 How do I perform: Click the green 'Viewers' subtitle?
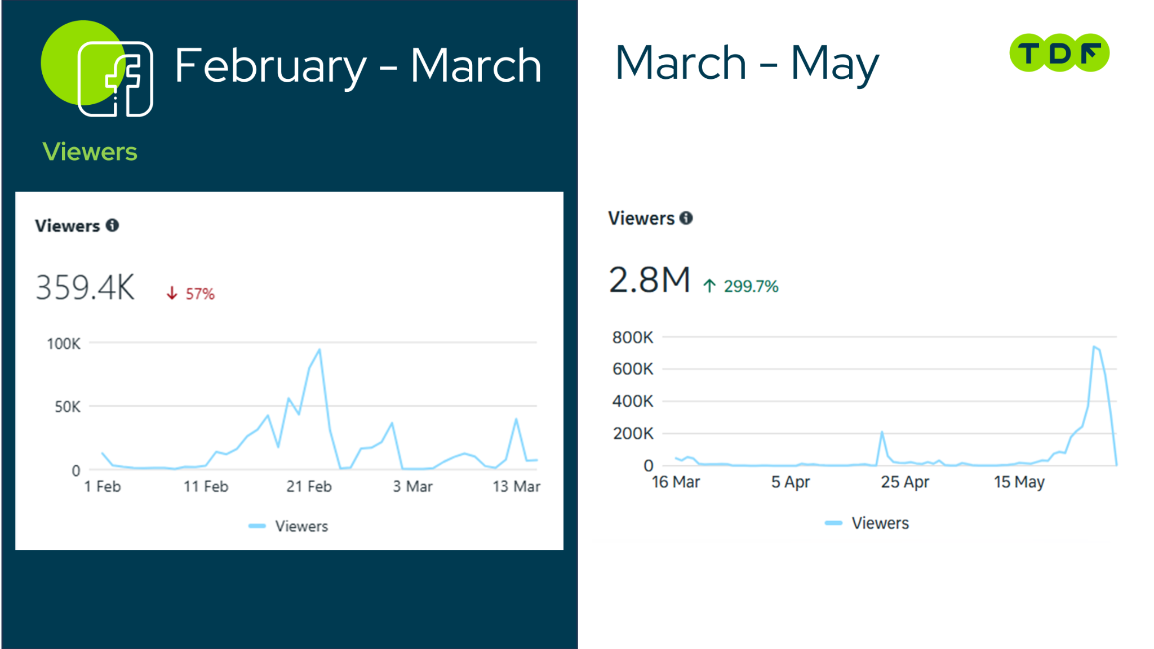[x=90, y=152]
